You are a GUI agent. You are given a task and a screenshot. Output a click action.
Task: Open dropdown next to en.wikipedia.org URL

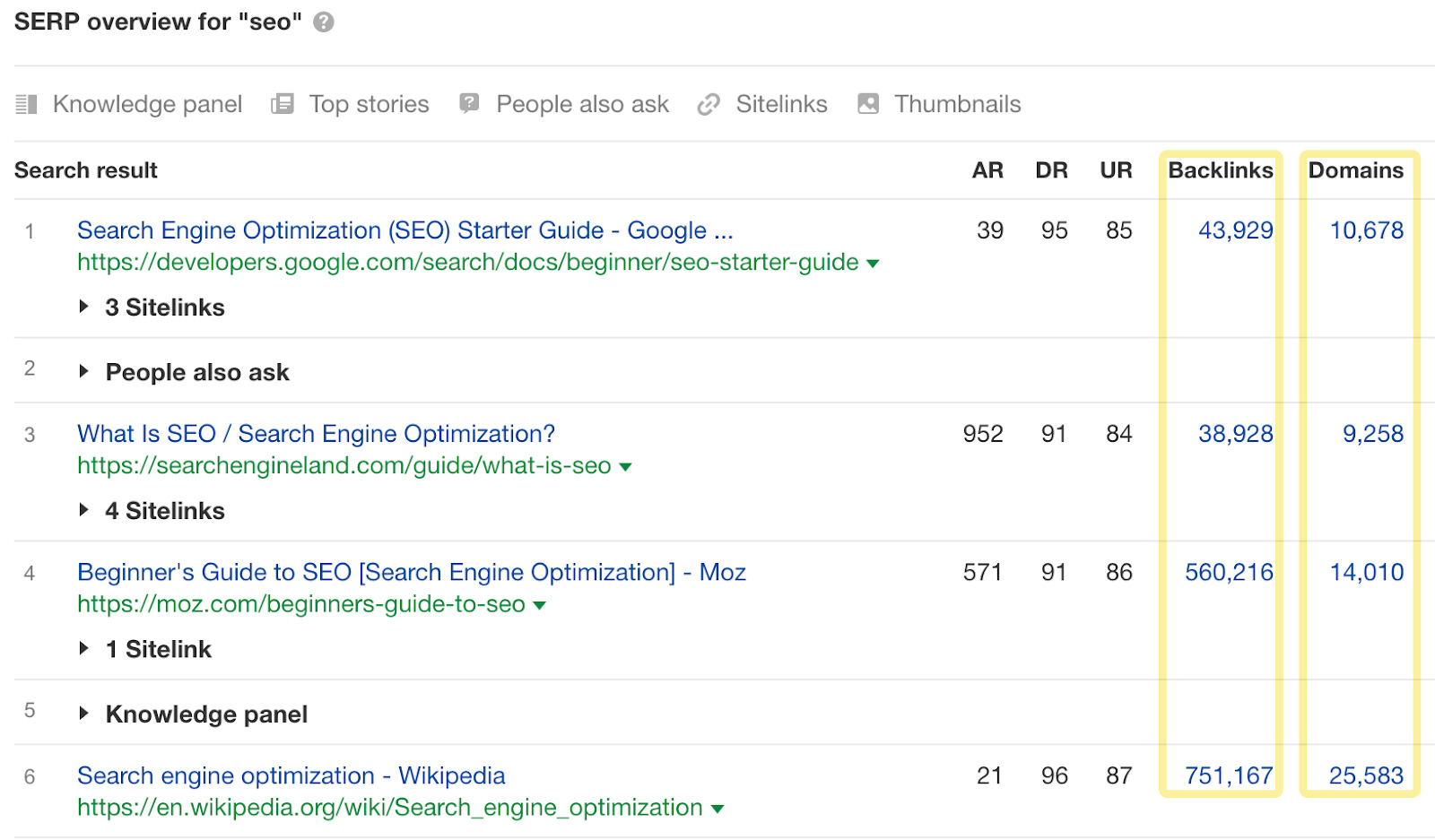click(717, 809)
